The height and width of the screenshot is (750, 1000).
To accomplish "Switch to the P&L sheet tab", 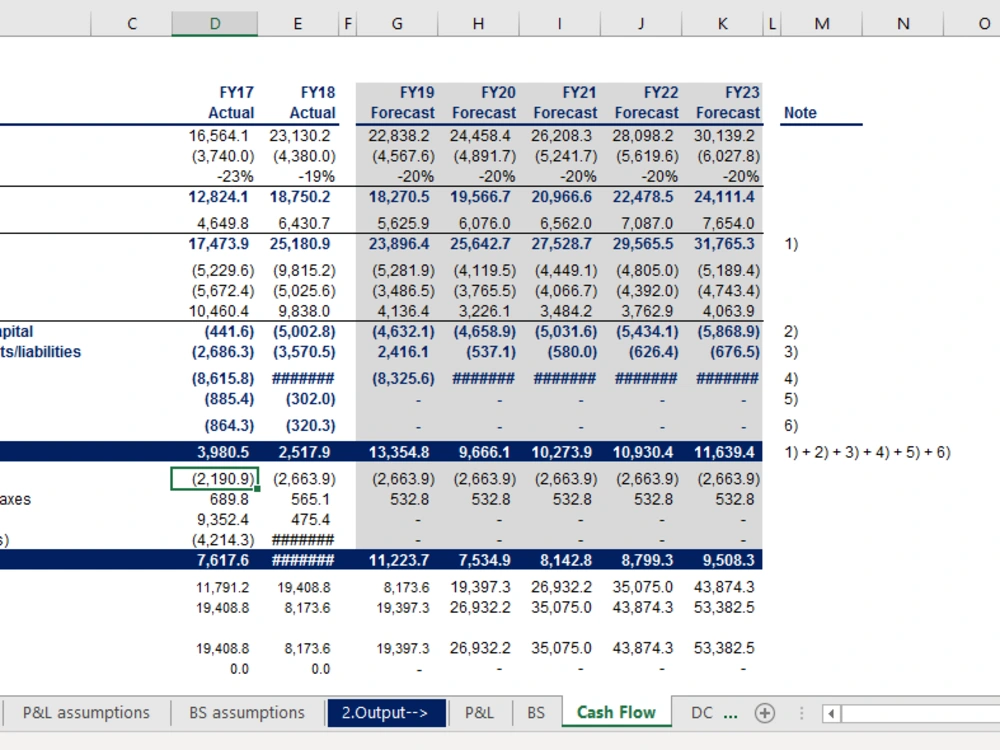I will tap(480, 712).
